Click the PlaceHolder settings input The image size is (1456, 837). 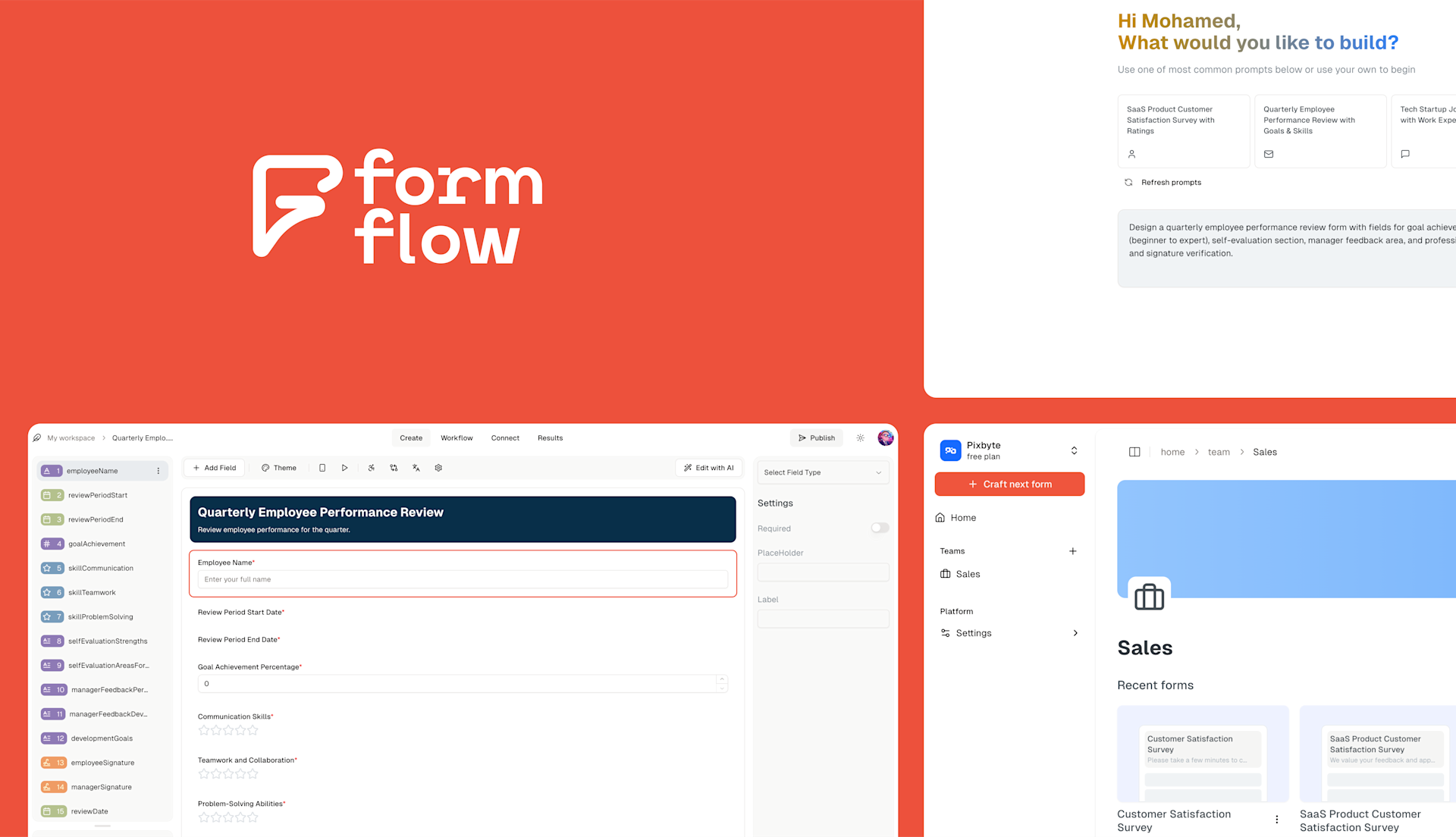click(x=823, y=572)
